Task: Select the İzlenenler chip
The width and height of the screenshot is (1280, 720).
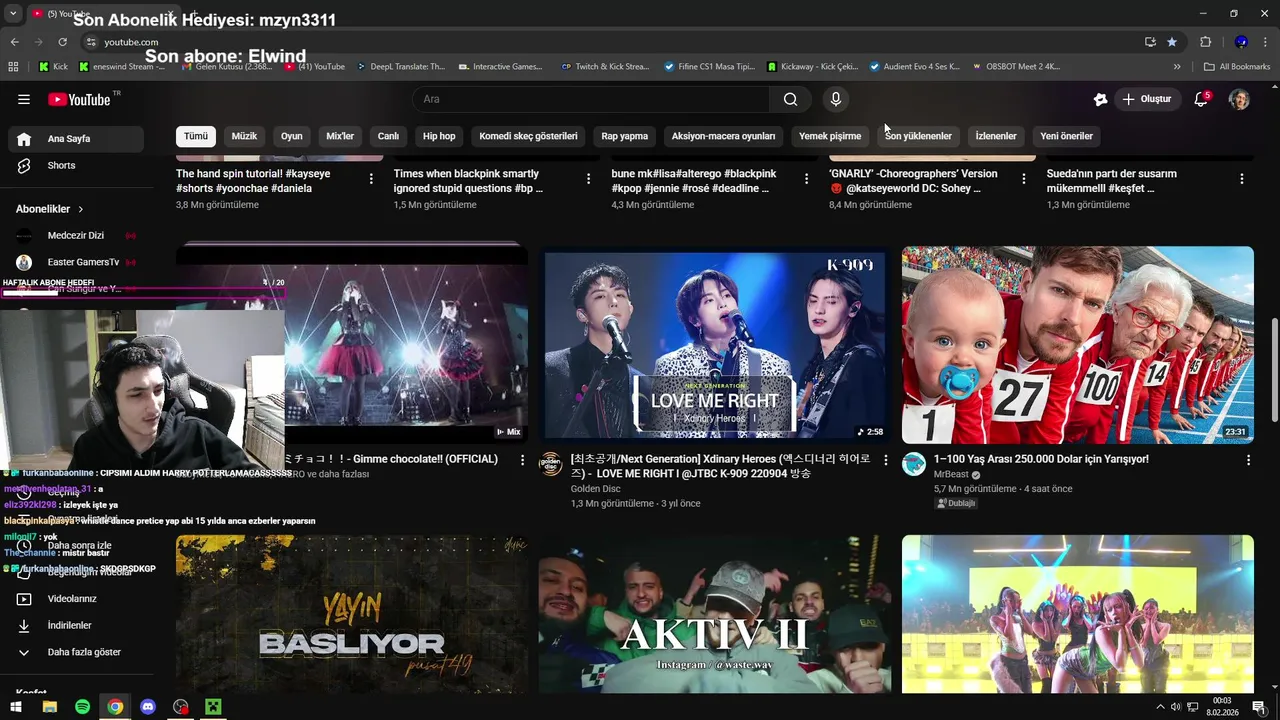Action: click(x=996, y=136)
